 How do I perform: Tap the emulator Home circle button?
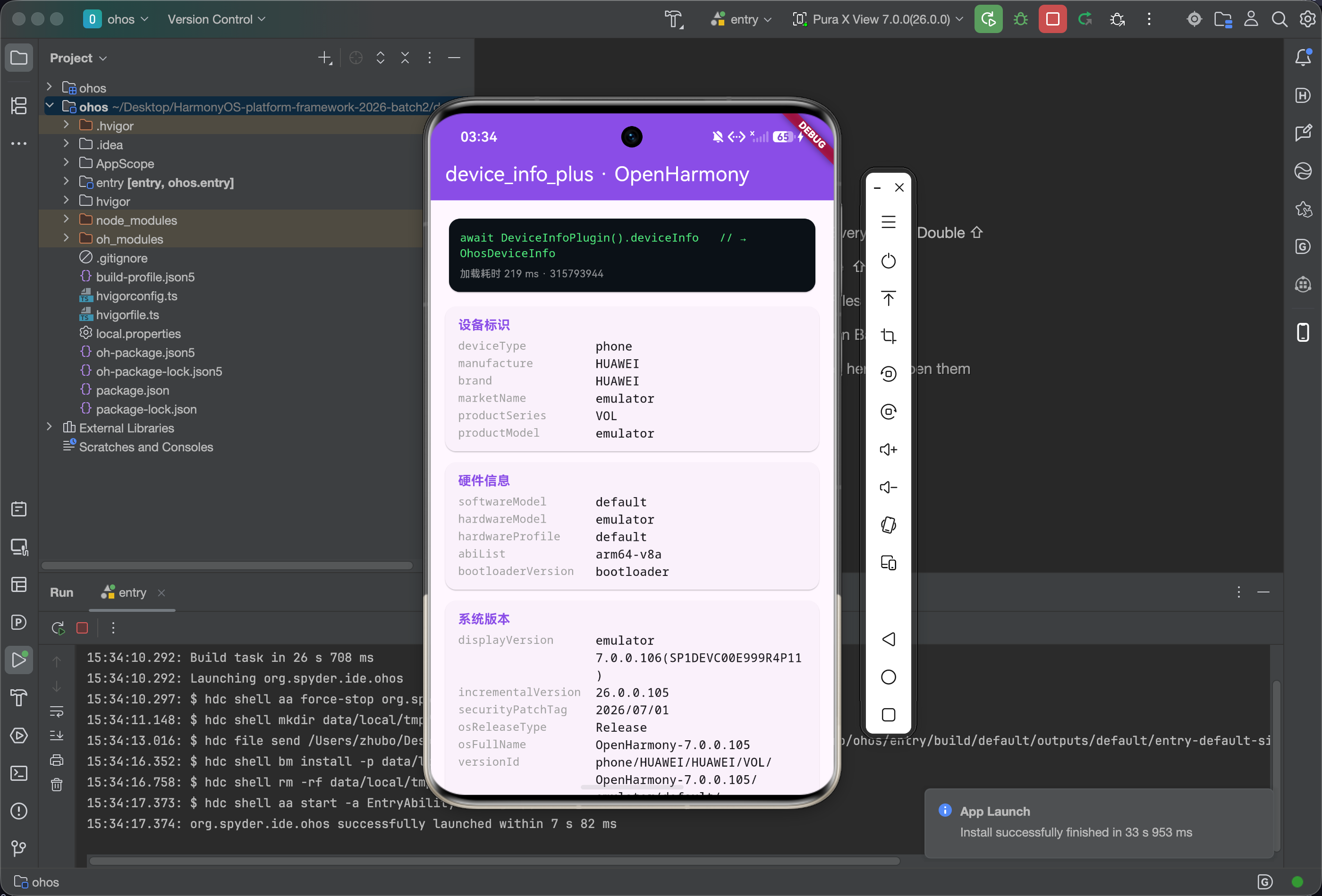click(x=888, y=677)
